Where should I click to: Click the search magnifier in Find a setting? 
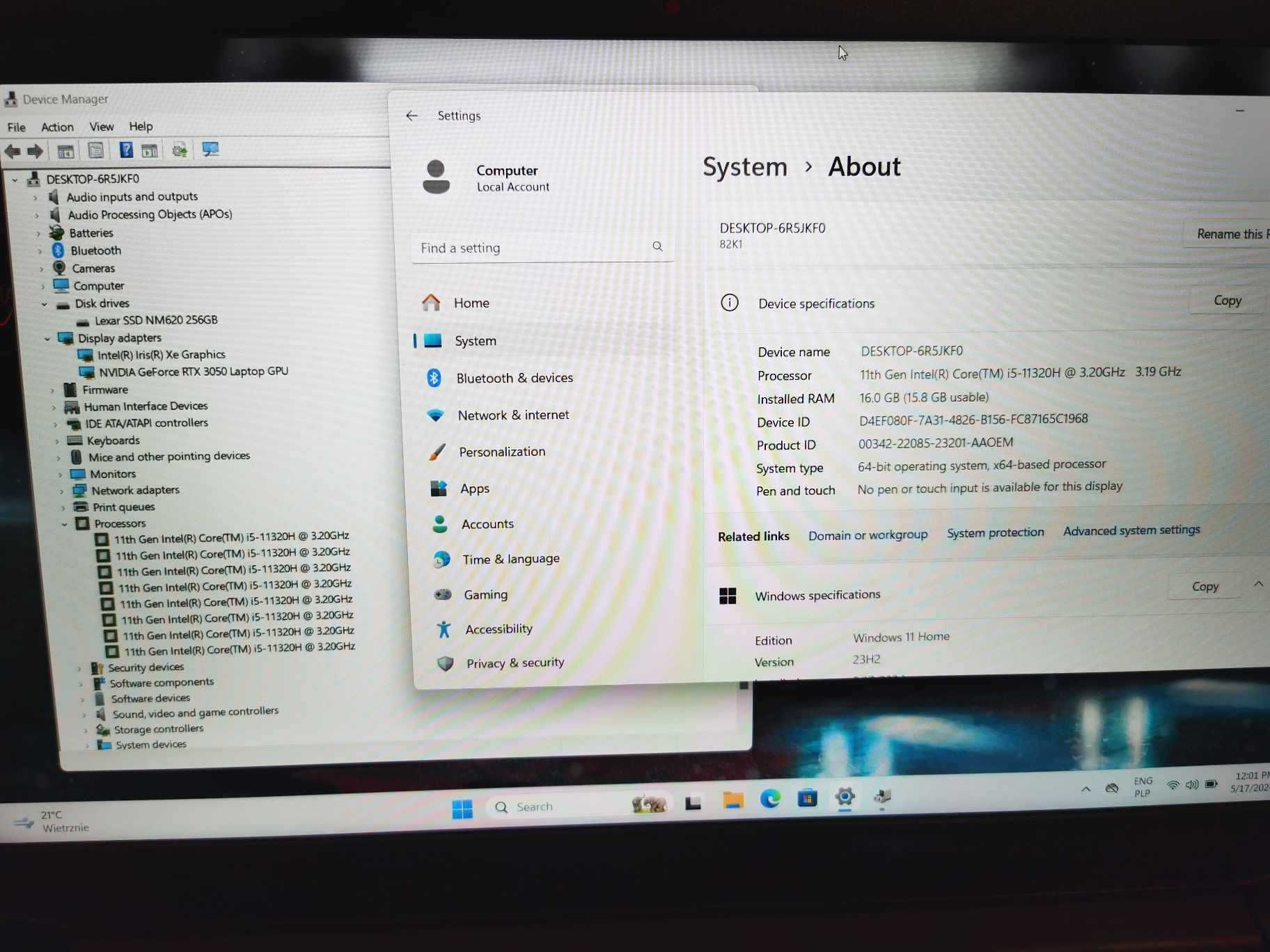[x=657, y=246]
